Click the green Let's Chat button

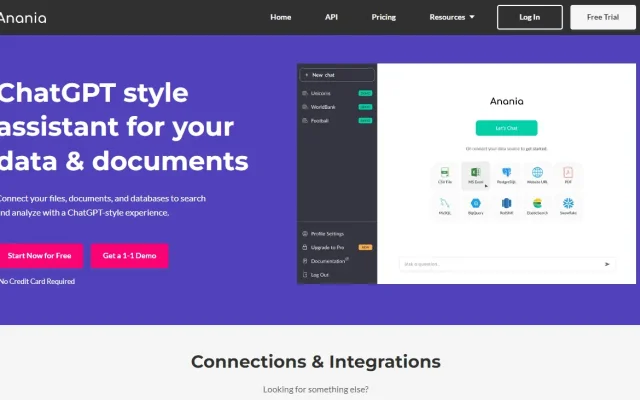pos(507,128)
